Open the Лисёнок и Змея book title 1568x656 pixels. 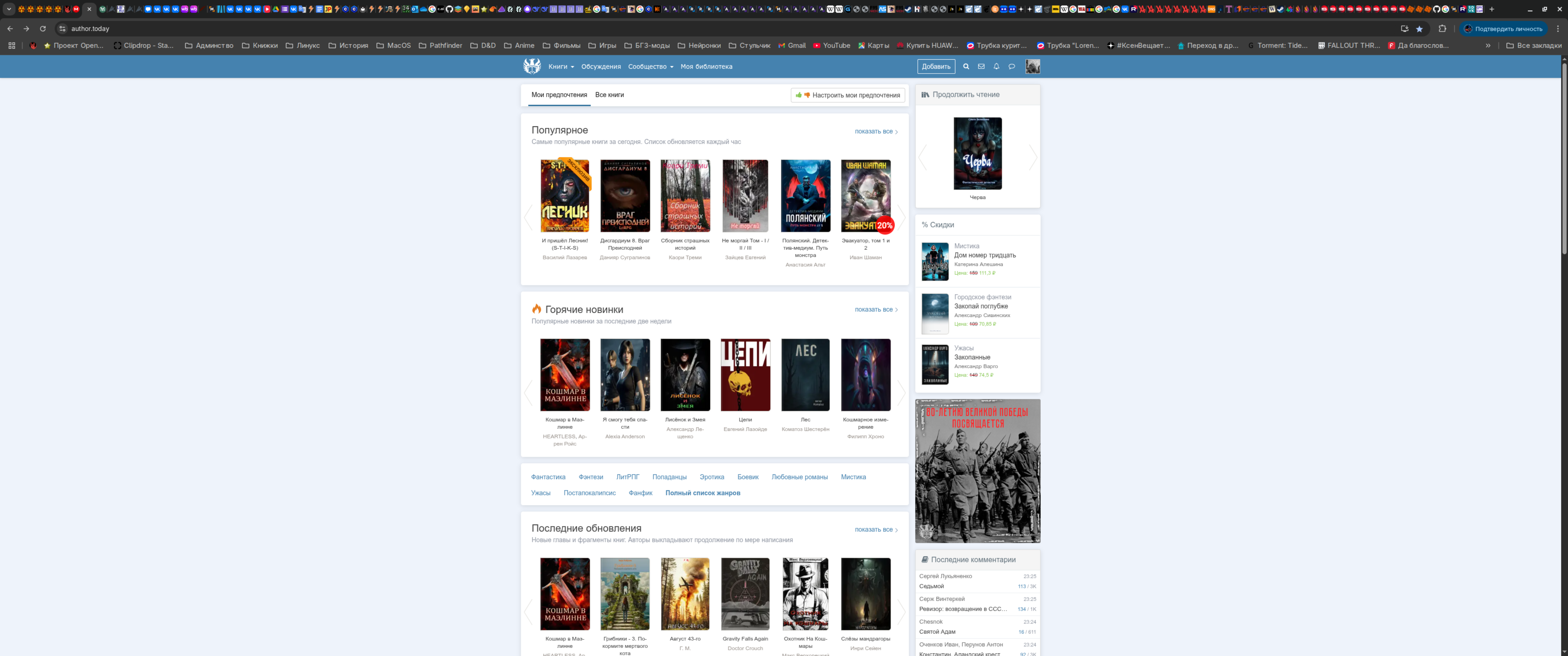pos(685,420)
